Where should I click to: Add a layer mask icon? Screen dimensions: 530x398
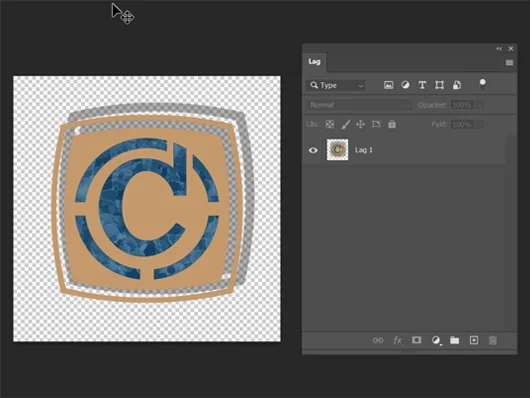pos(416,340)
